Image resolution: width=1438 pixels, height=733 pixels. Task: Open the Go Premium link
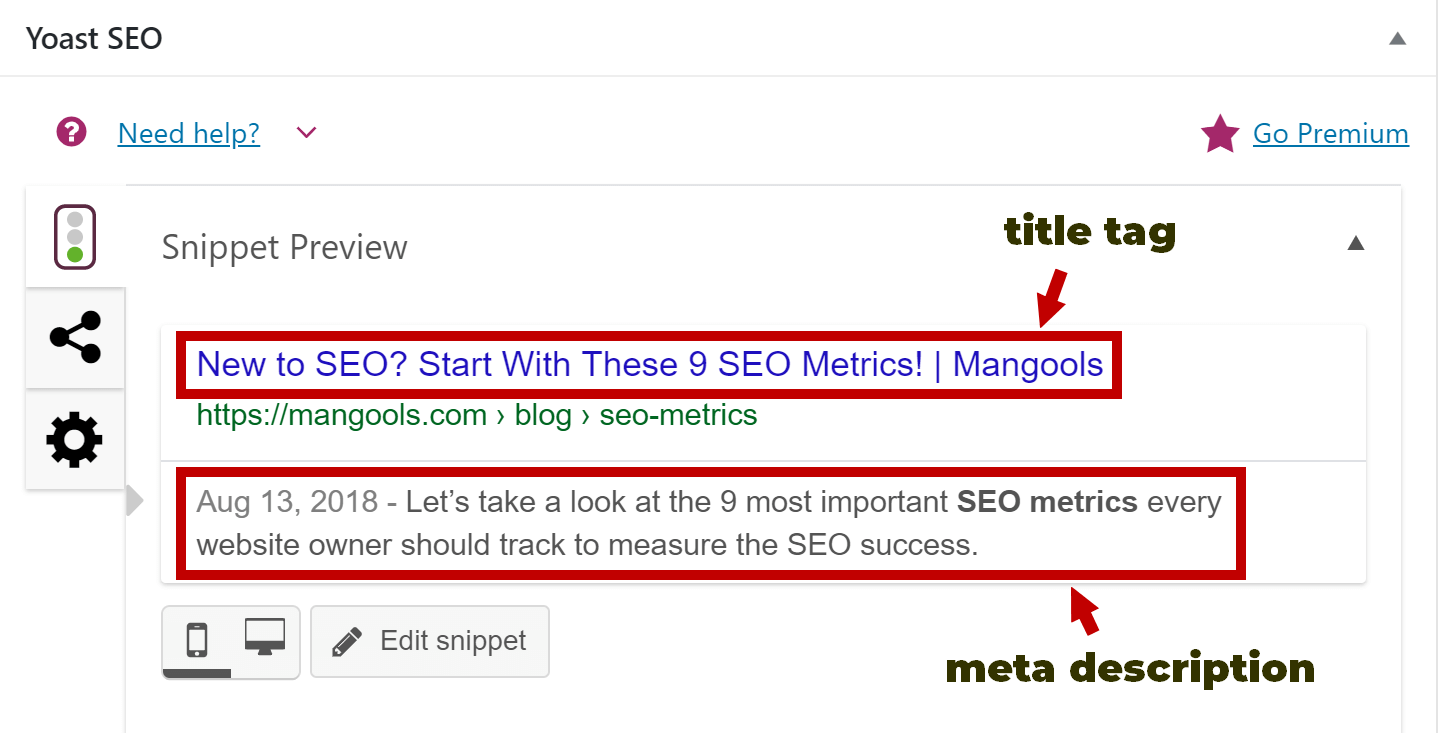pyautogui.click(x=1330, y=134)
